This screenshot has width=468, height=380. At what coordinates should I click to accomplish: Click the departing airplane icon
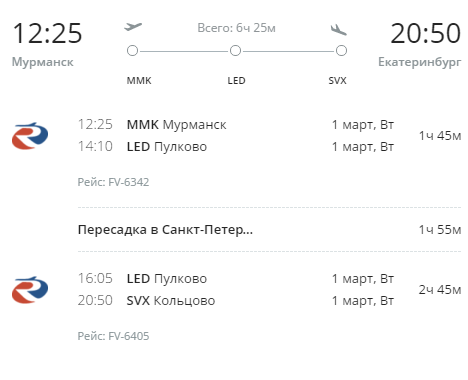pyautogui.click(x=133, y=27)
